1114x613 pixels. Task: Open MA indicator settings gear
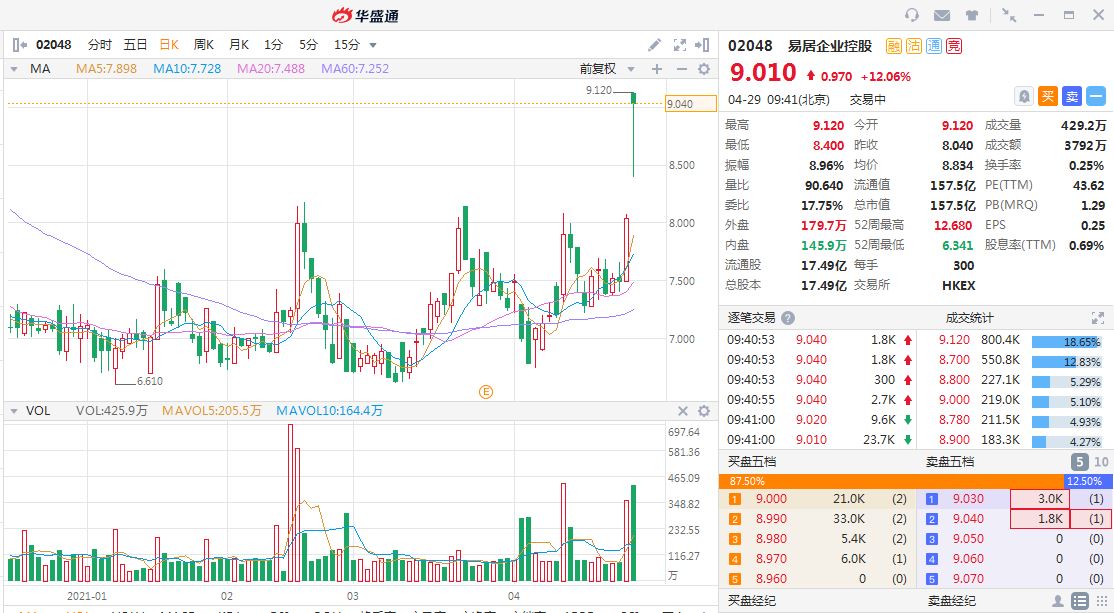coord(704,69)
